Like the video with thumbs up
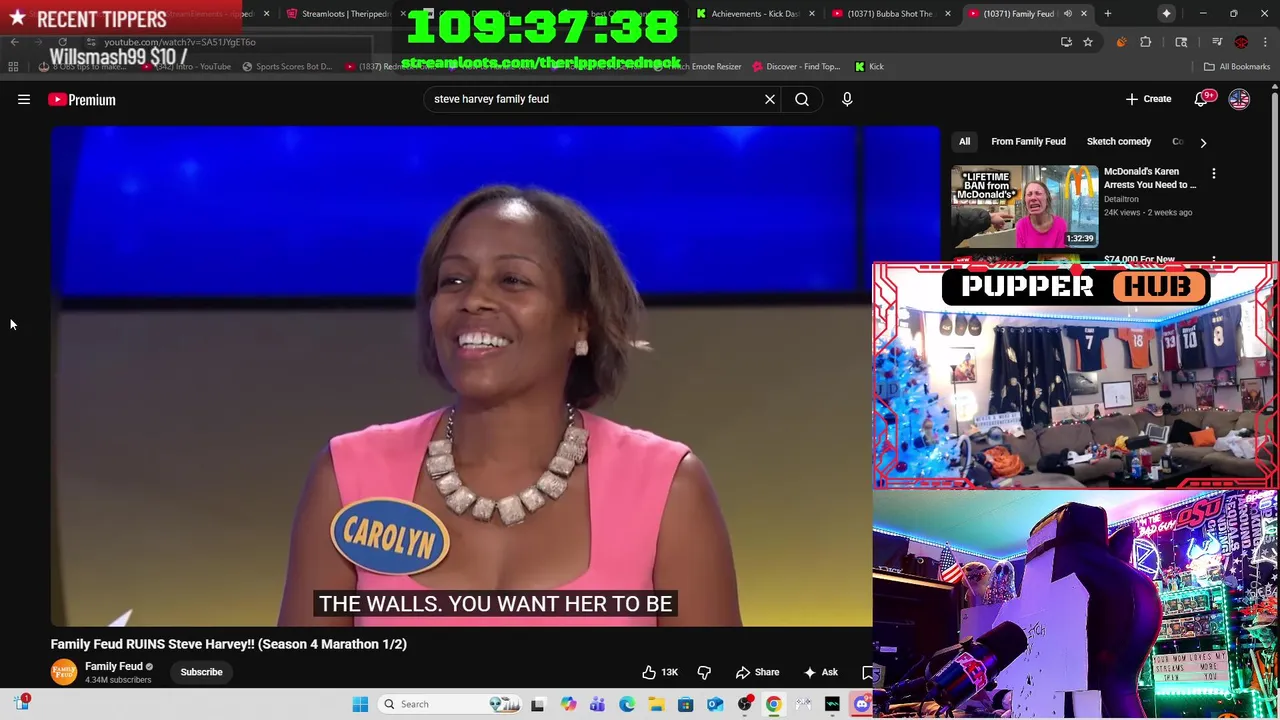 [x=660, y=672]
